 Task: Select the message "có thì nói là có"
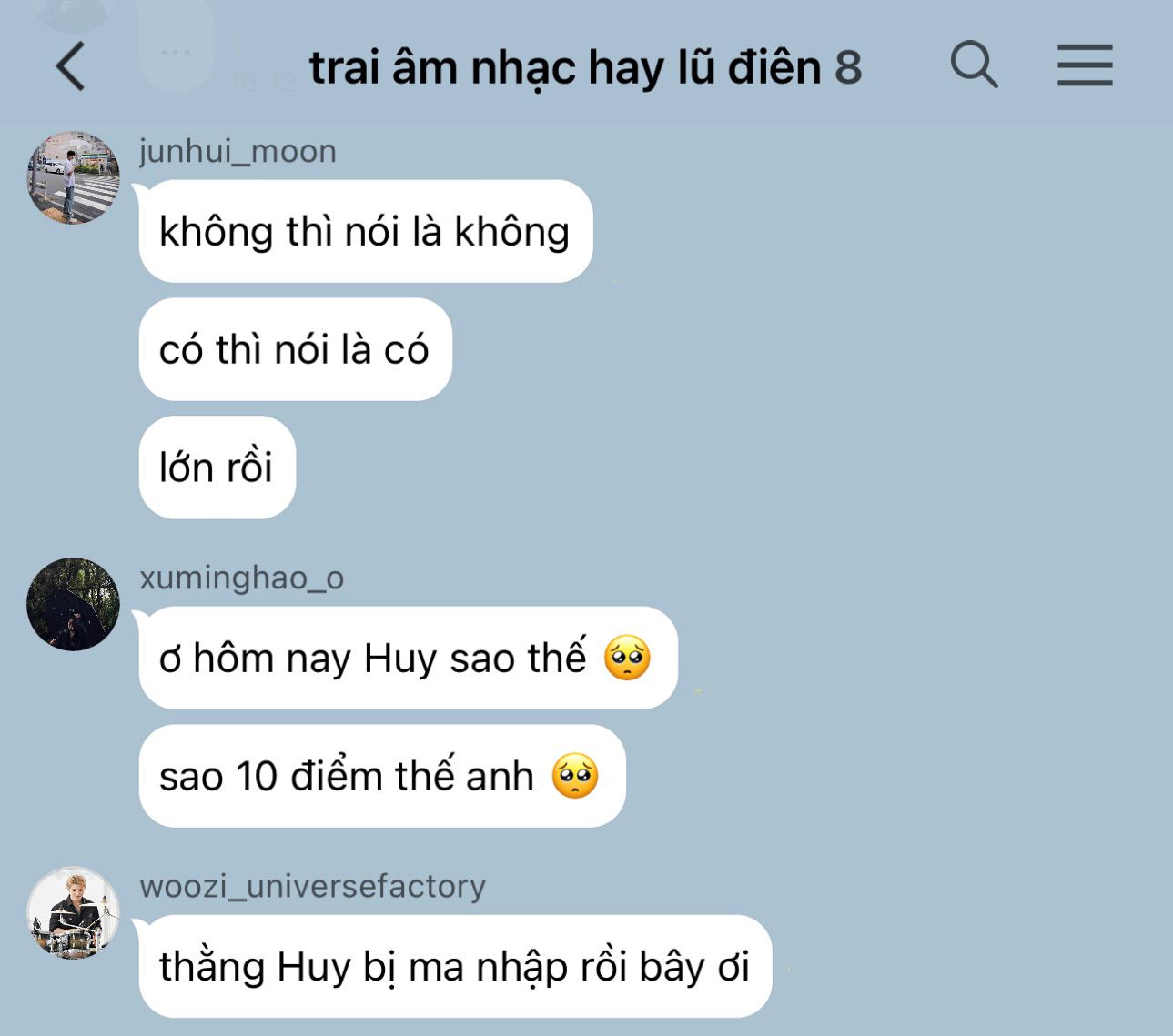point(295,349)
